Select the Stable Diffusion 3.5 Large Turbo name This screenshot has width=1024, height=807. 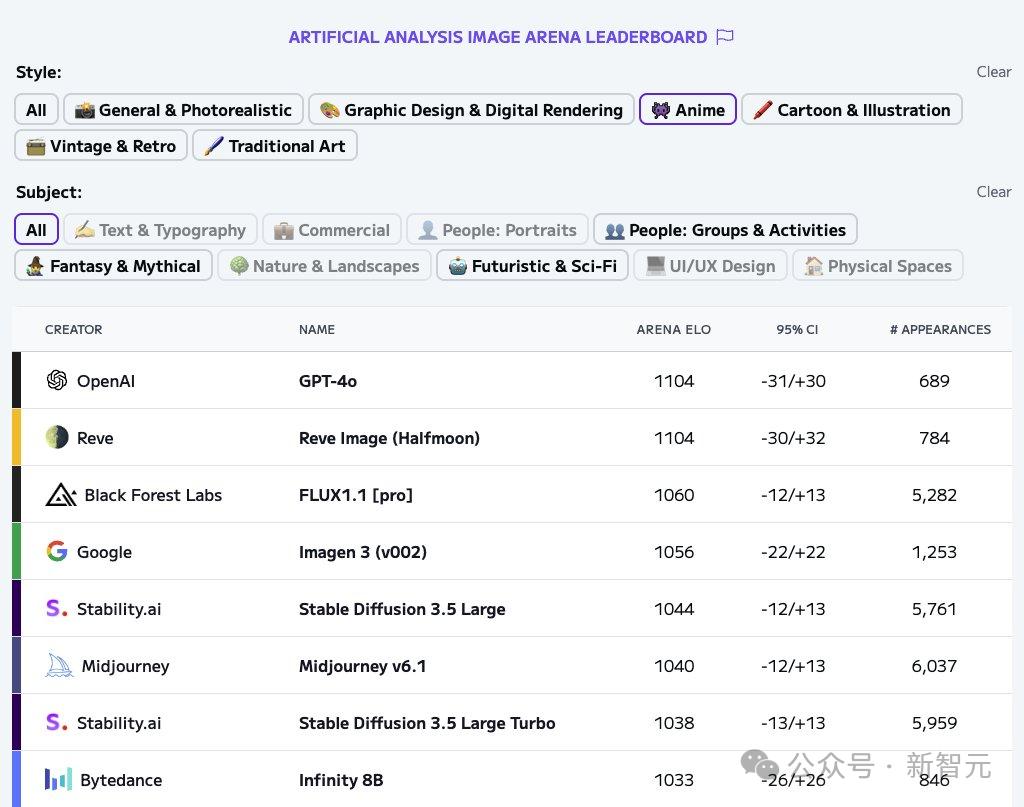427,723
